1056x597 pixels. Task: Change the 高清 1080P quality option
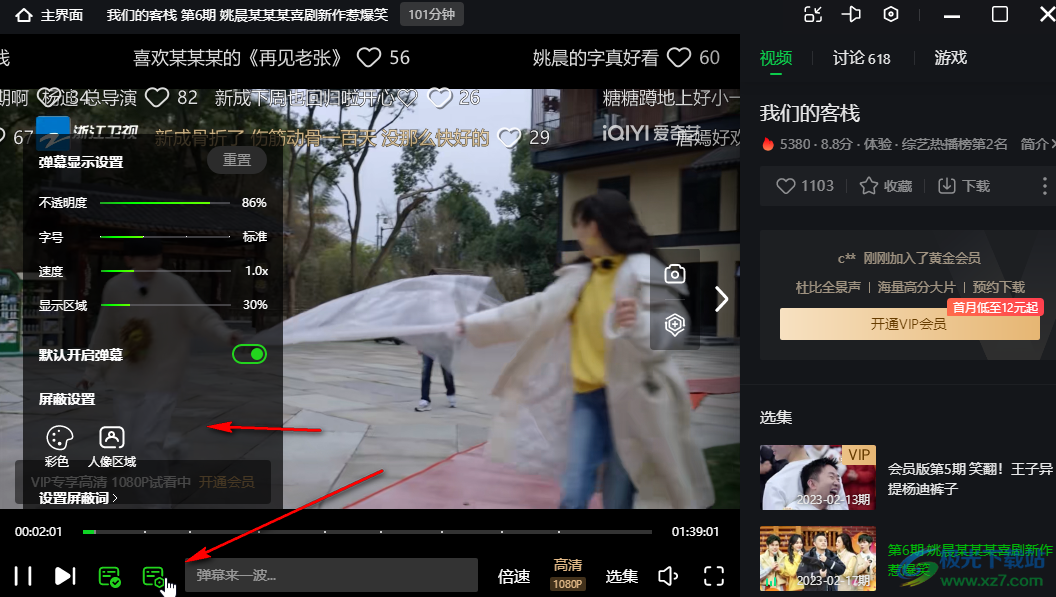coord(568,574)
